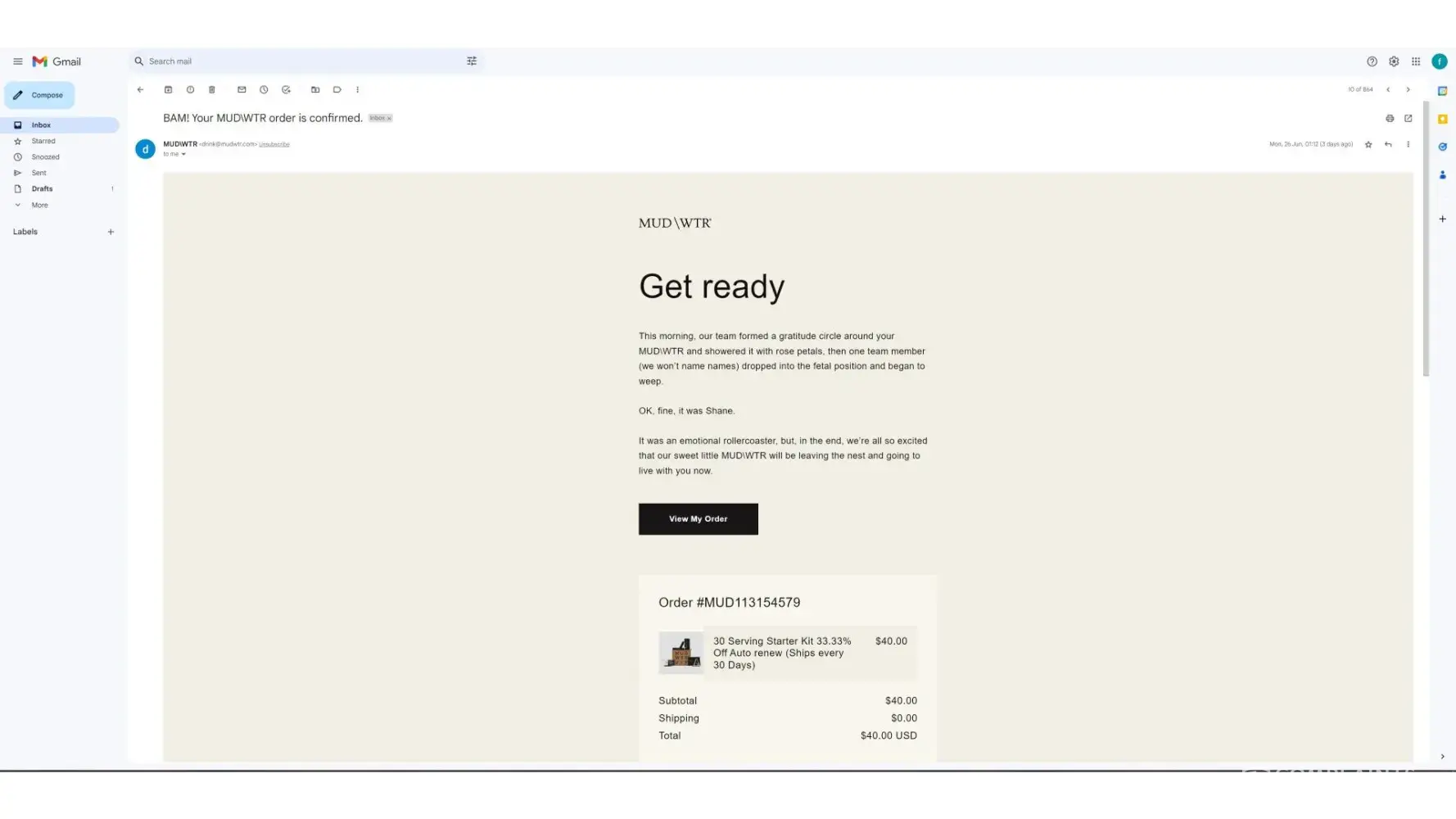Image resolution: width=1456 pixels, height=819 pixels.
Task: Open the Google account avatar menu
Action: (x=1440, y=61)
